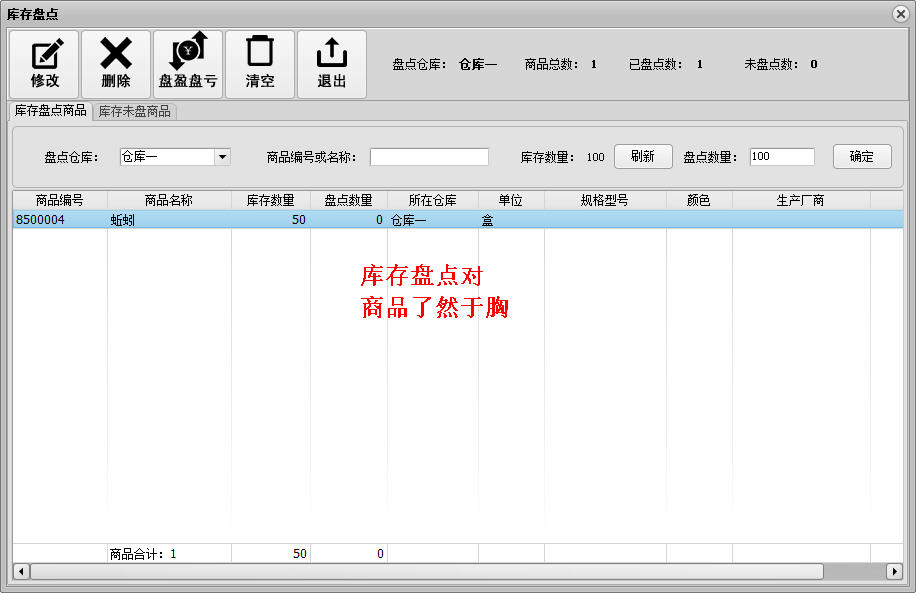Click the 库存数量 column header
The height and width of the screenshot is (593, 916).
tap(270, 200)
